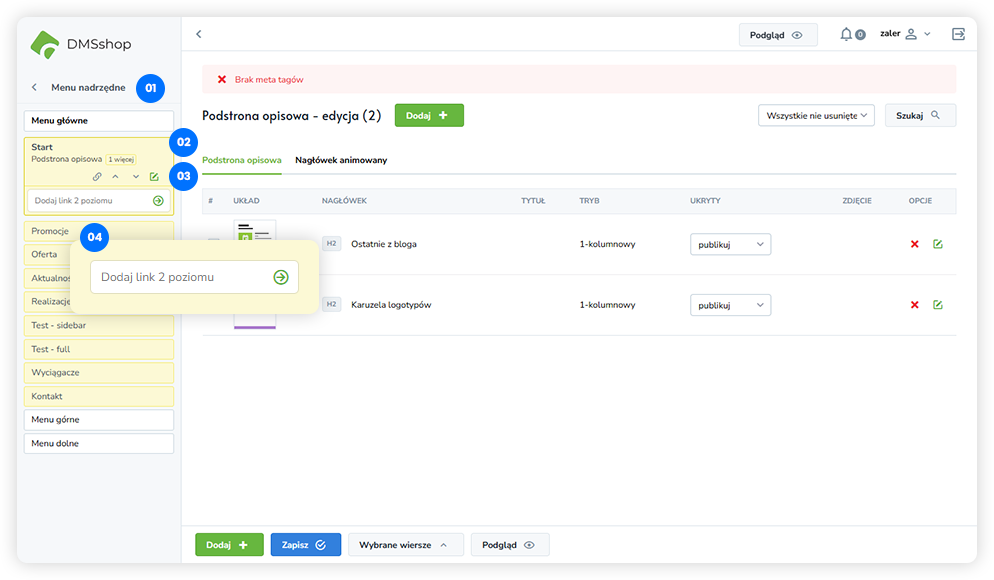Go back via 'Menu nadrzędne' arrow
Image resolution: width=994 pixels, height=580 pixels.
[35, 88]
